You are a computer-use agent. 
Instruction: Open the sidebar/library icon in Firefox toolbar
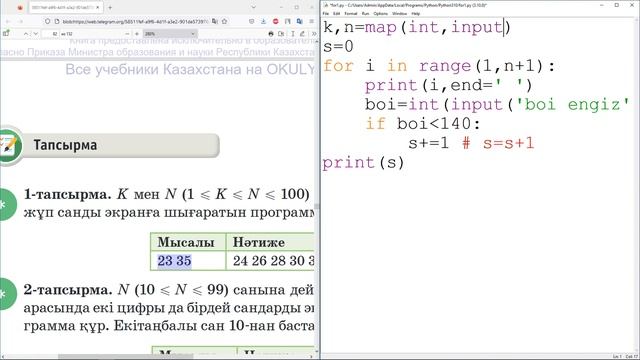pos(288,21)
